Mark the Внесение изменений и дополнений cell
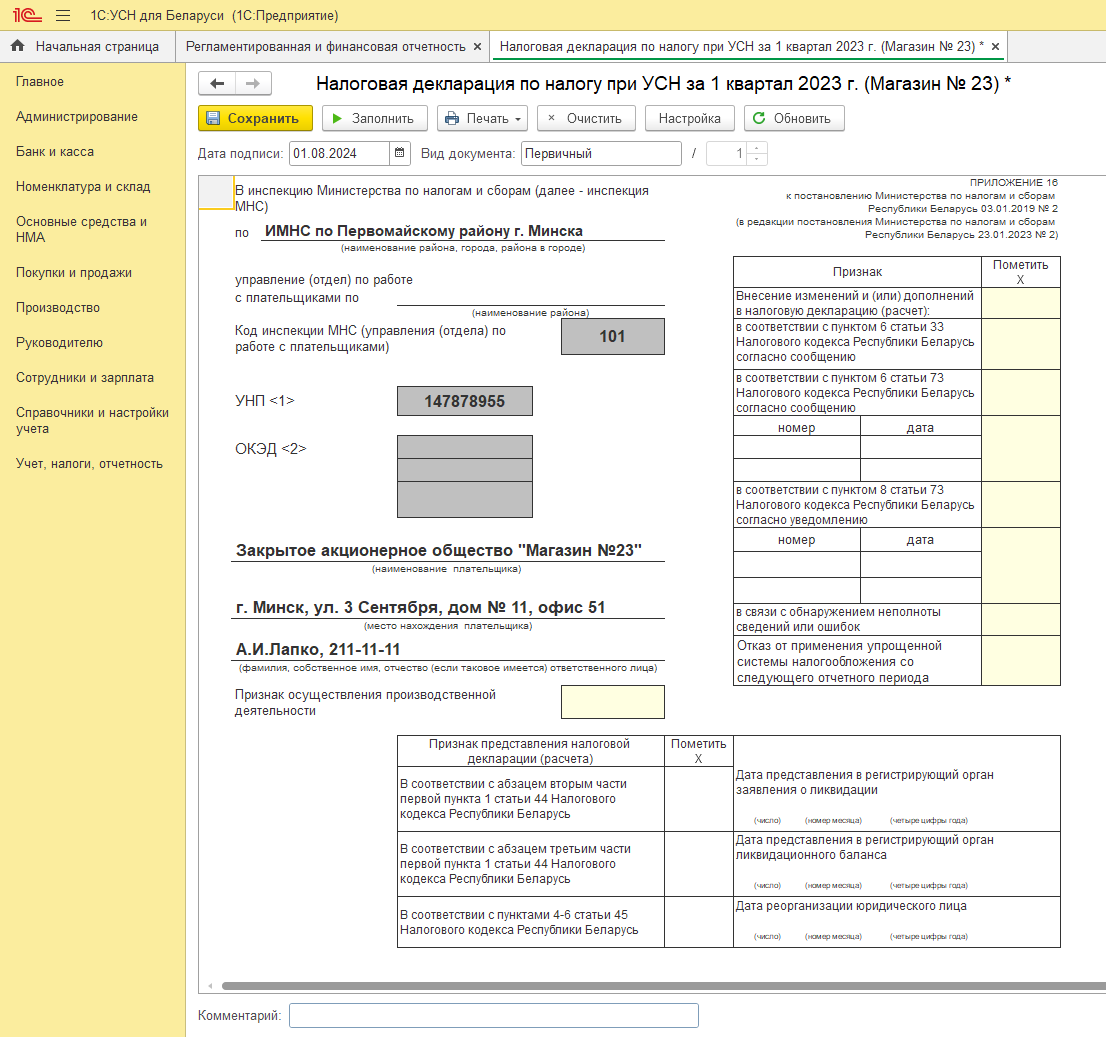 pyautogui.click(x=1021, y=303)
